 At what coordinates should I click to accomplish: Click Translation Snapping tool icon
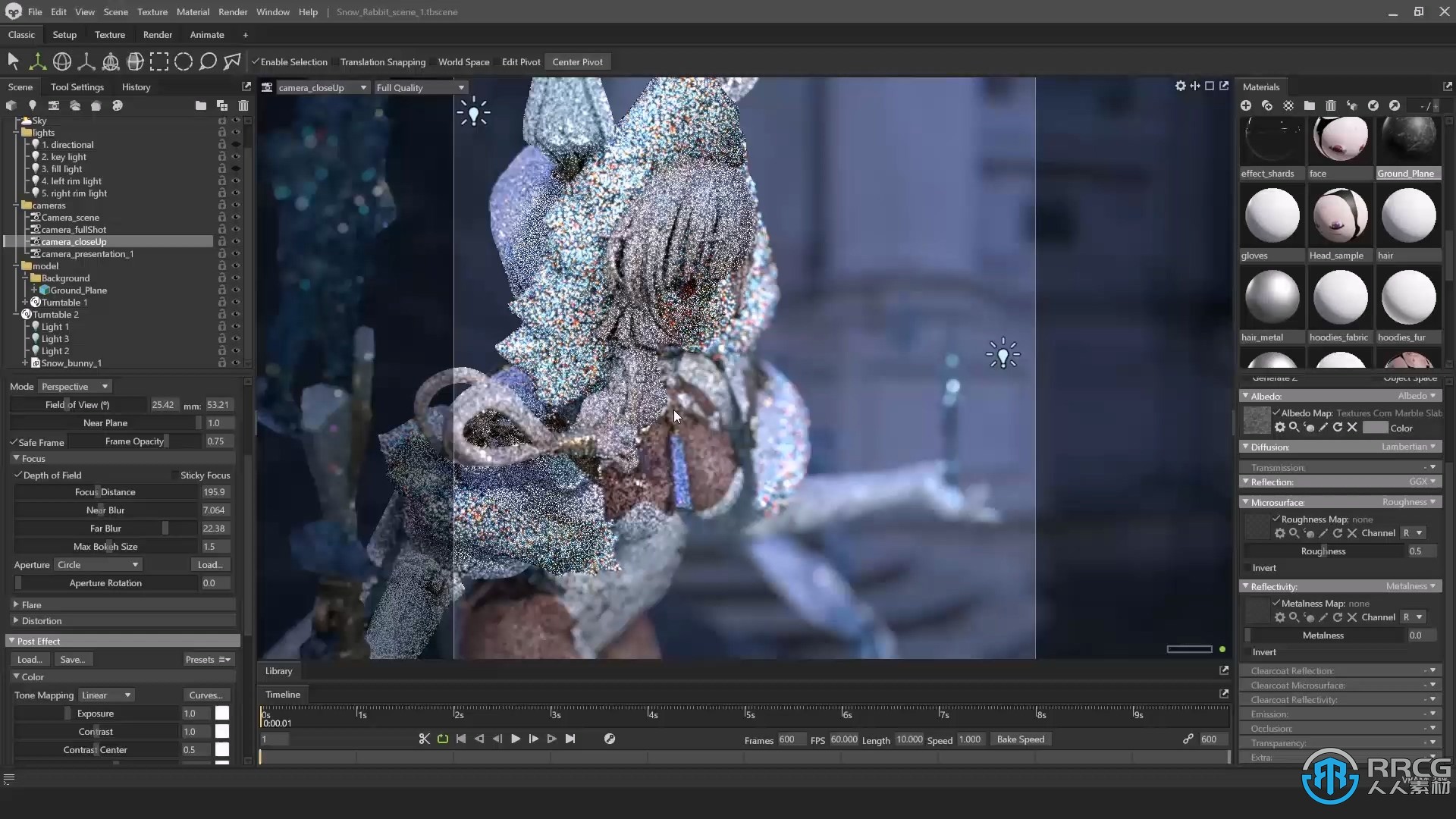pos(383,62)
